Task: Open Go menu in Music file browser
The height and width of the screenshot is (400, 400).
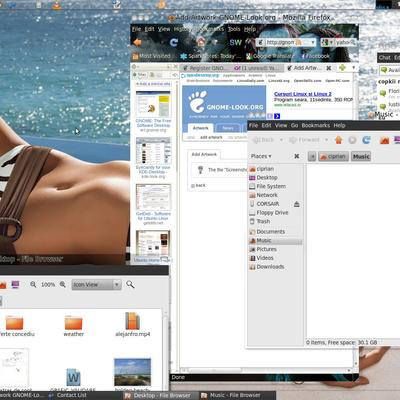Action: (294, 125)
